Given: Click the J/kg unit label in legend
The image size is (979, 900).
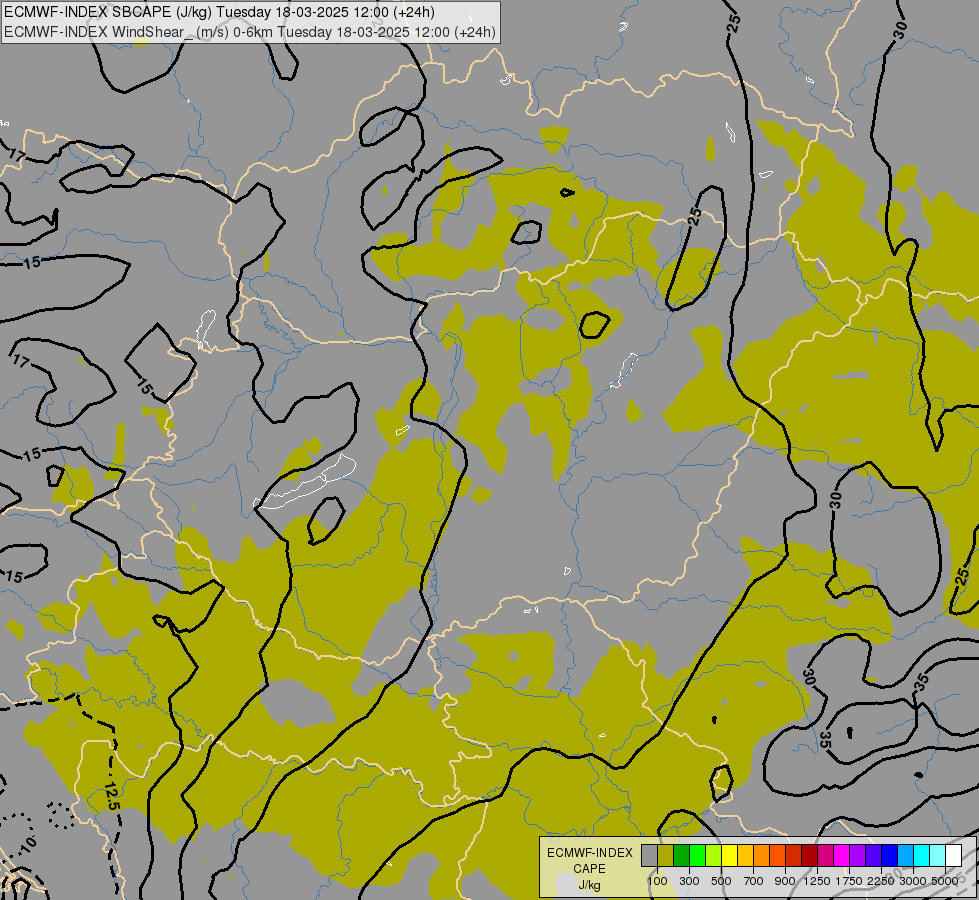Looking at the screenshot, I should (x=589, y=885).
